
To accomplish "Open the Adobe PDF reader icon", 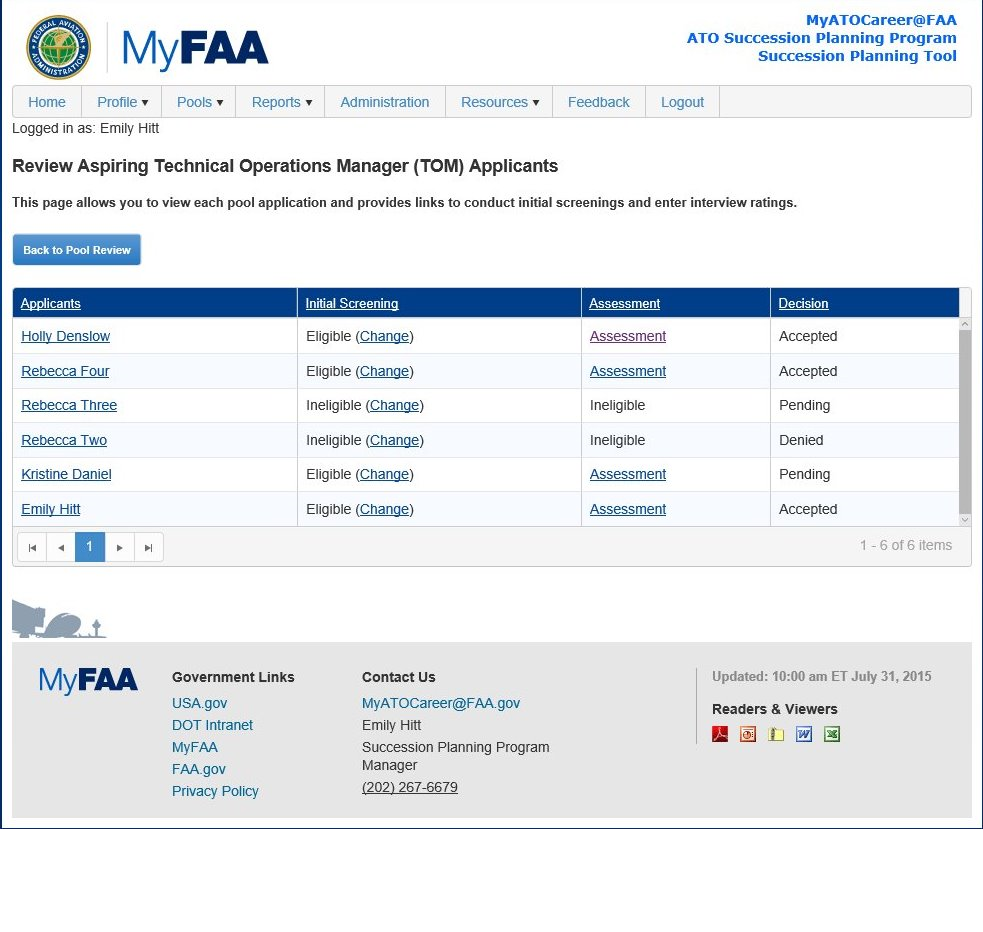I will [x=720, y=734].
